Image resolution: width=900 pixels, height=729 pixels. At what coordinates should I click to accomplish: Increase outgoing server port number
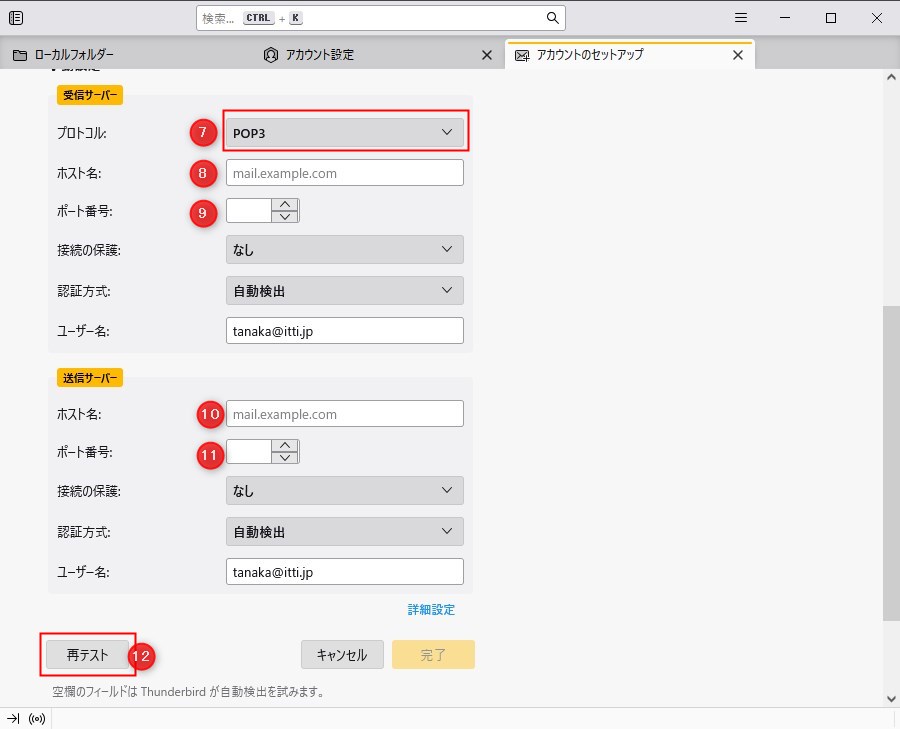click(x=285, y=445)
